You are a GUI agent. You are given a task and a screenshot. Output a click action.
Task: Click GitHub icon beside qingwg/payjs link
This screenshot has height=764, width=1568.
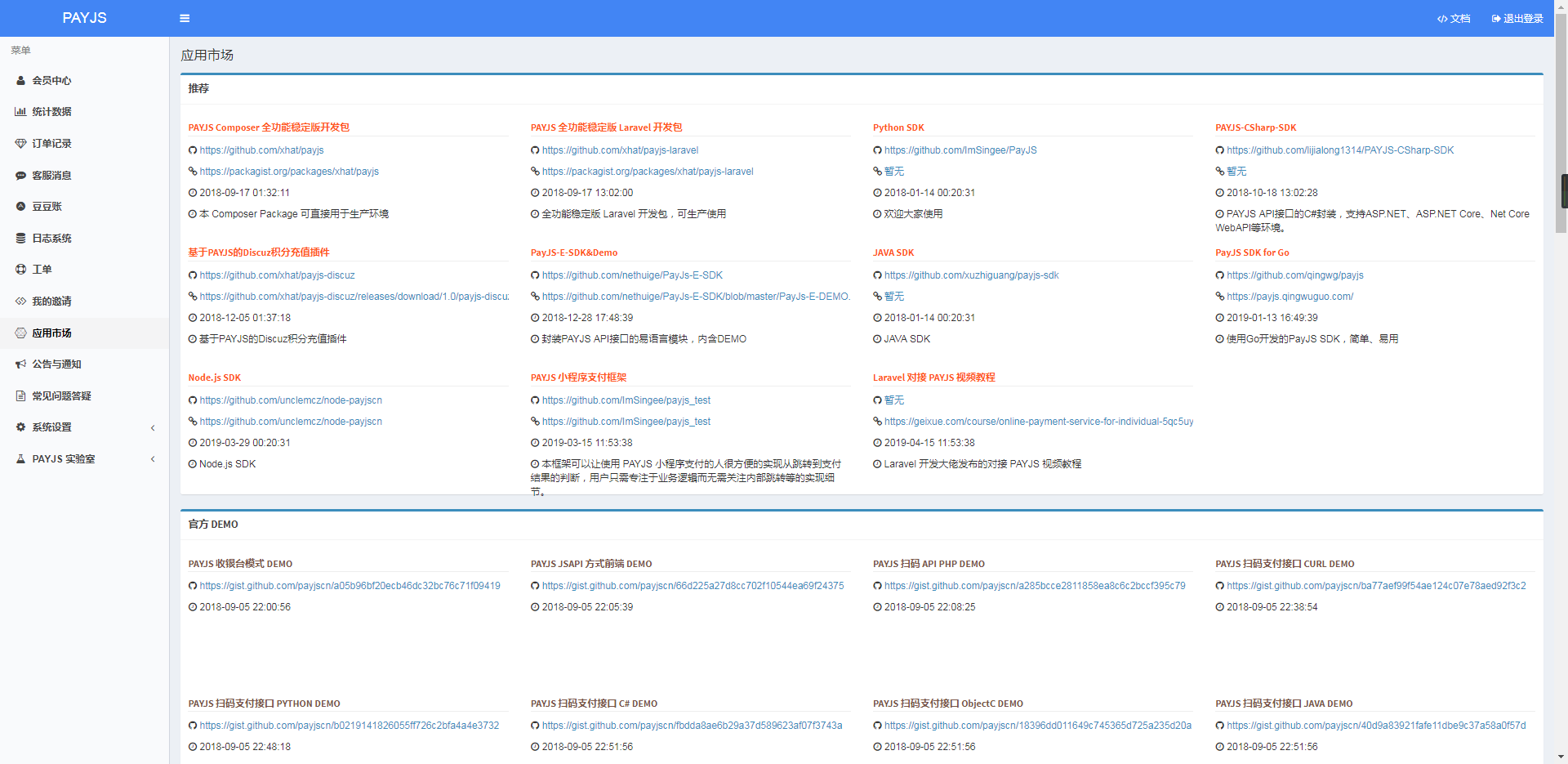tap(1219, 275)
